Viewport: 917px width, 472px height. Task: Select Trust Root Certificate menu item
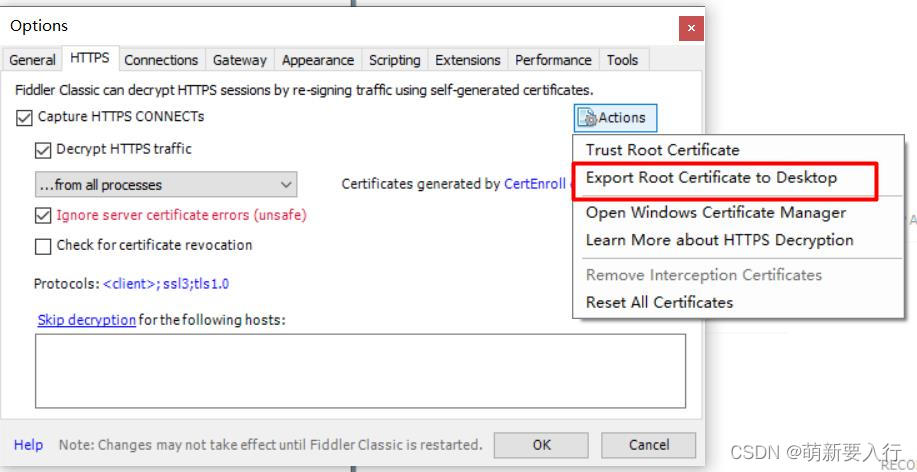coord(662,150)
